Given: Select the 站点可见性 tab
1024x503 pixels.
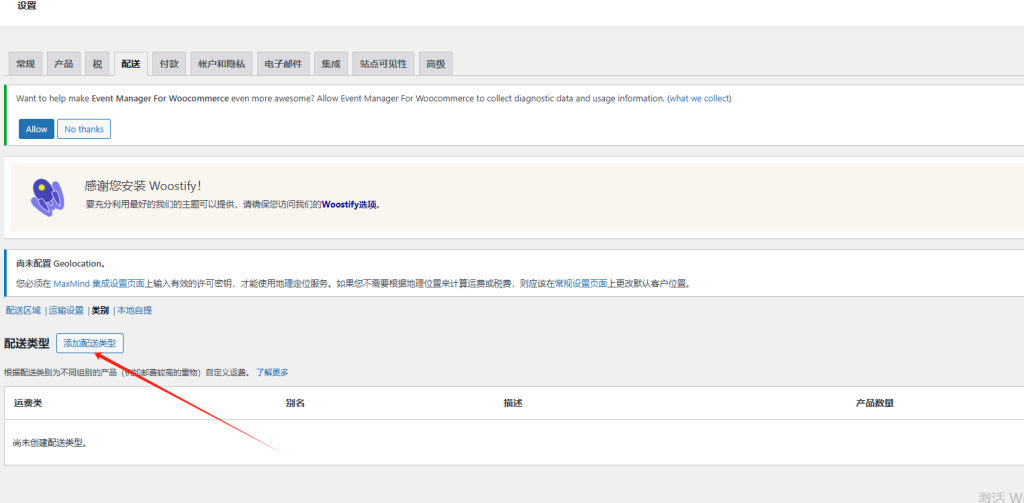Looking at the screenshot, I should (x=383, y=64).
